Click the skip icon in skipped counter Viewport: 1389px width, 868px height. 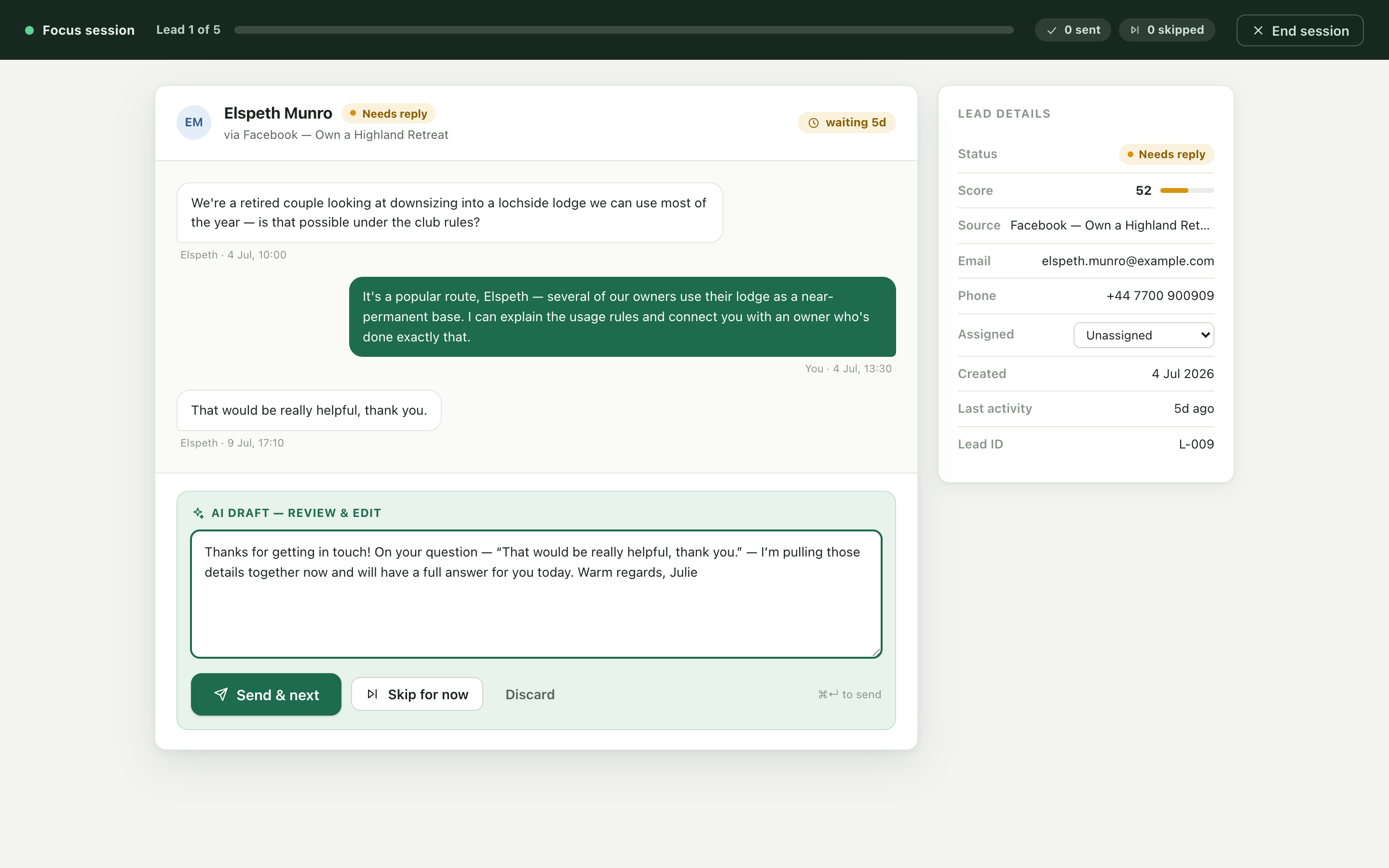pyautogui.click(x=1135, y=30)
